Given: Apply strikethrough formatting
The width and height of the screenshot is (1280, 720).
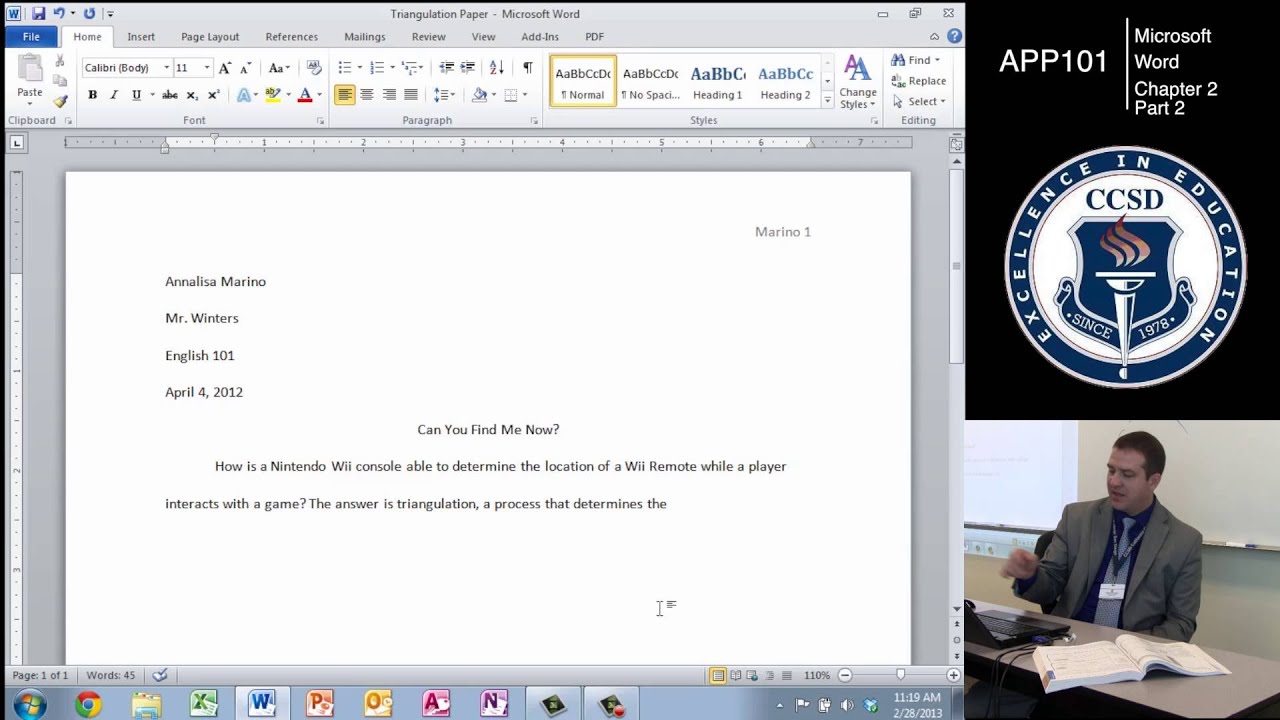Looking at the screenshot, I should click(169, 95).
